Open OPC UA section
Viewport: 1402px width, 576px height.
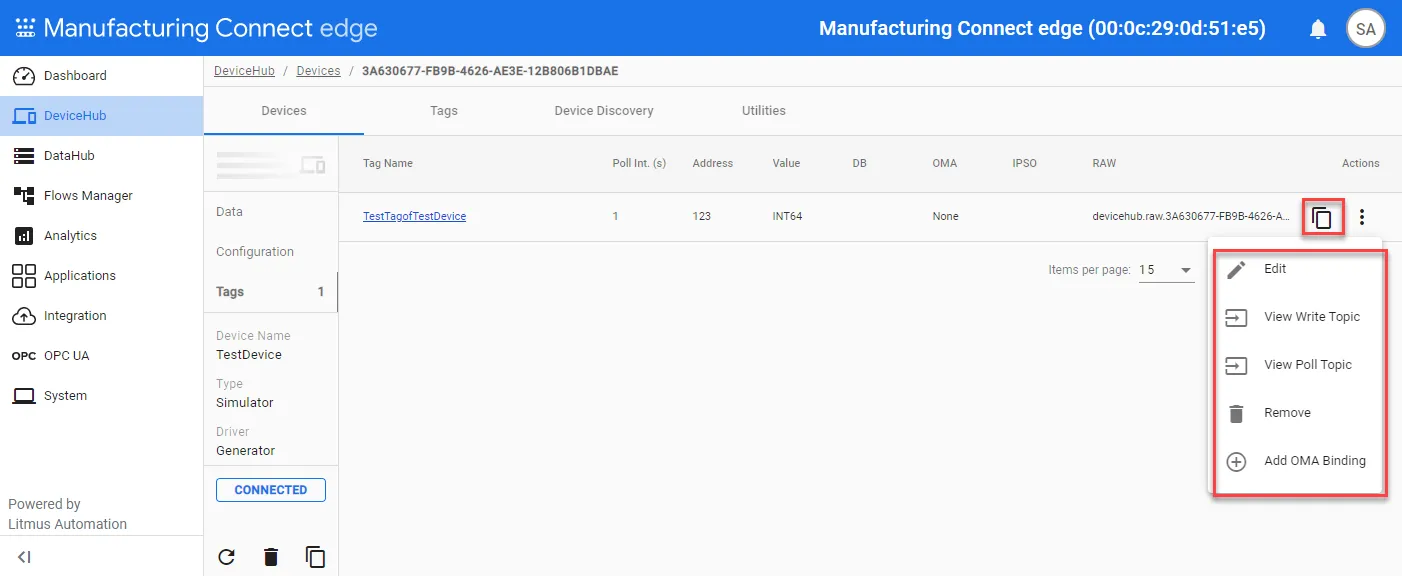click(x=101, y=356)
